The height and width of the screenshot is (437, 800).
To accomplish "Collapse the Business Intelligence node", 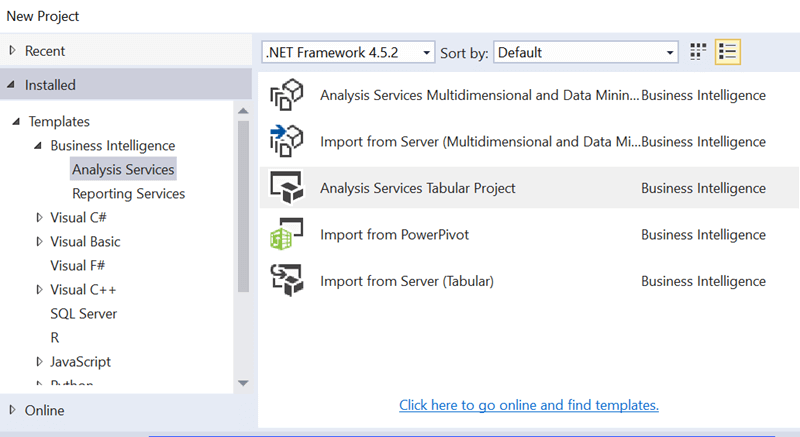I will tap(38, 145).
